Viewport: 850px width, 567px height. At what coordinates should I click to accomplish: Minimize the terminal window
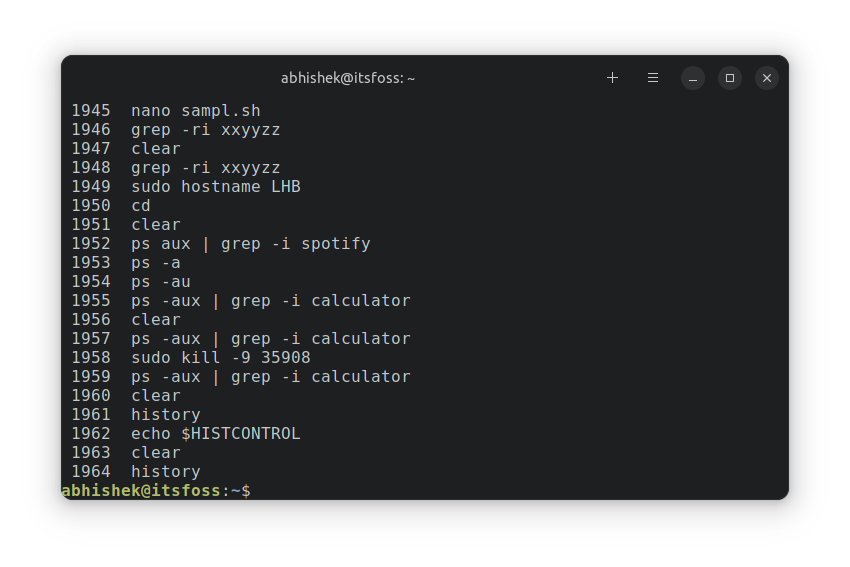(693, 78)
